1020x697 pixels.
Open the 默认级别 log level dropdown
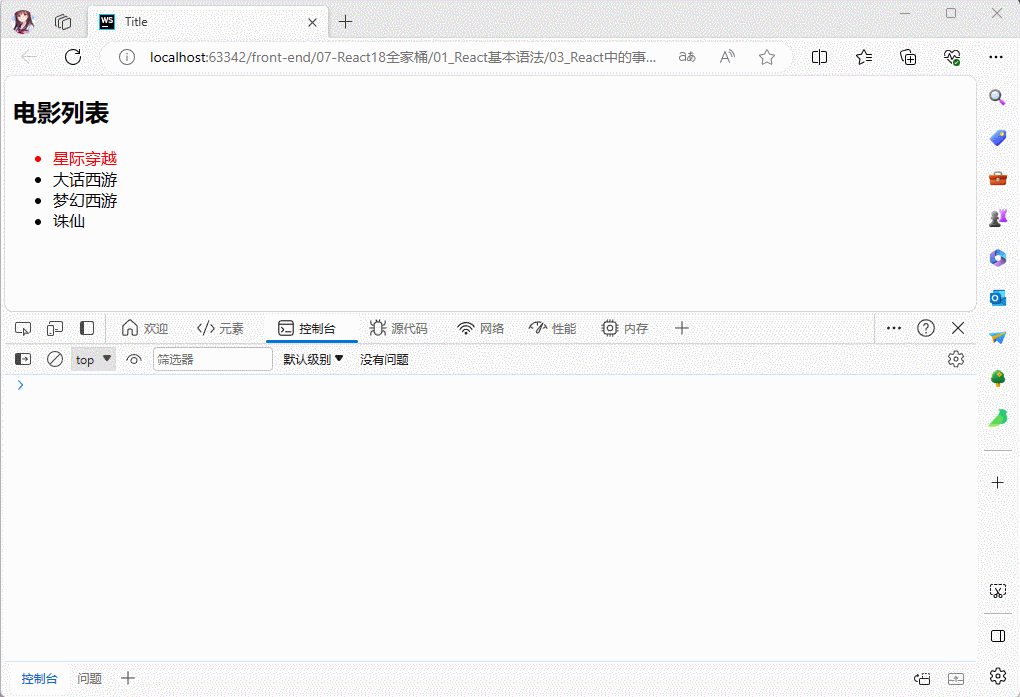point(313,359)
